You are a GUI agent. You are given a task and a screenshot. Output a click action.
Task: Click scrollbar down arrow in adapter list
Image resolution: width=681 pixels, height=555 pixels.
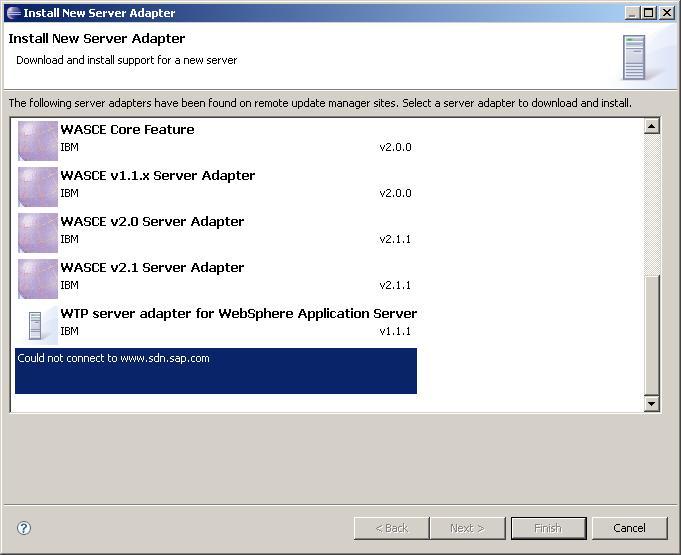tap(651, 403)
